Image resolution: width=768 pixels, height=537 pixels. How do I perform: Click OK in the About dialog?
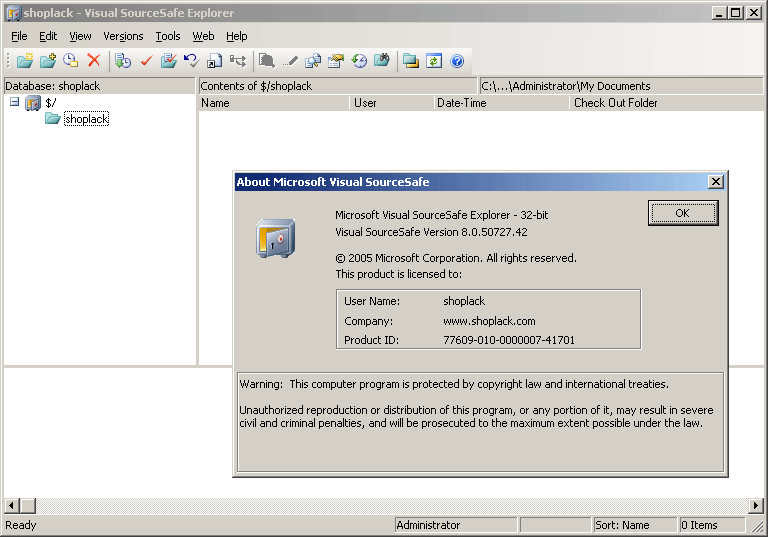(x=683, y=213)
